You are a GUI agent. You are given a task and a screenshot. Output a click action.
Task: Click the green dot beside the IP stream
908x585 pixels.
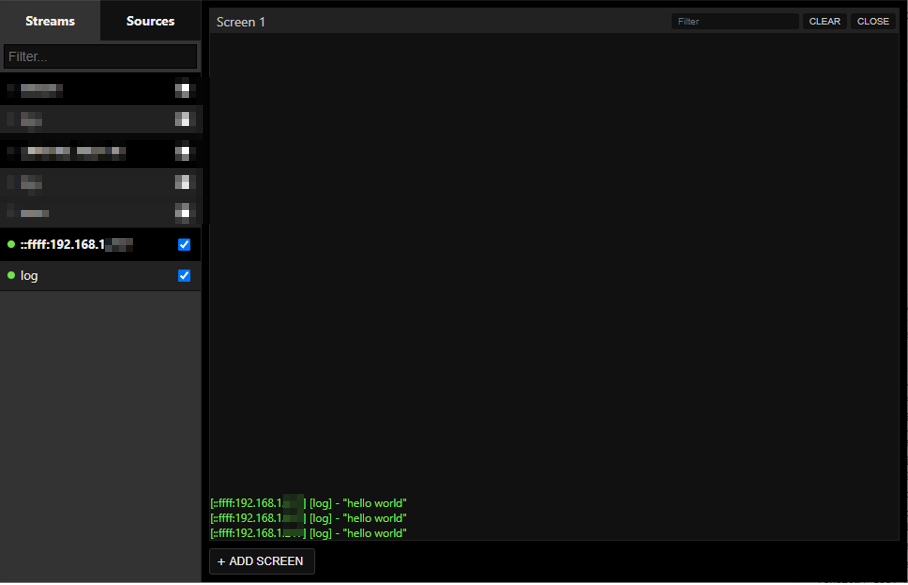10,244
